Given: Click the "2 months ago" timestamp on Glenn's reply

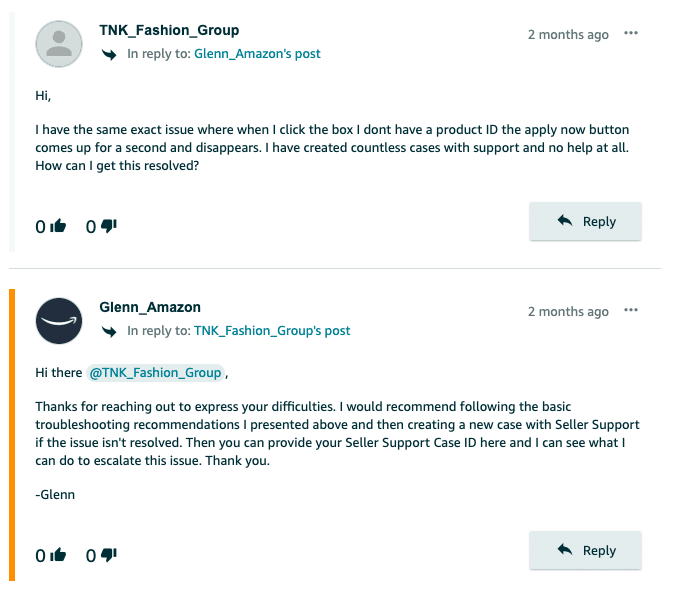Looking at the screenshot, I should point(568,312).
